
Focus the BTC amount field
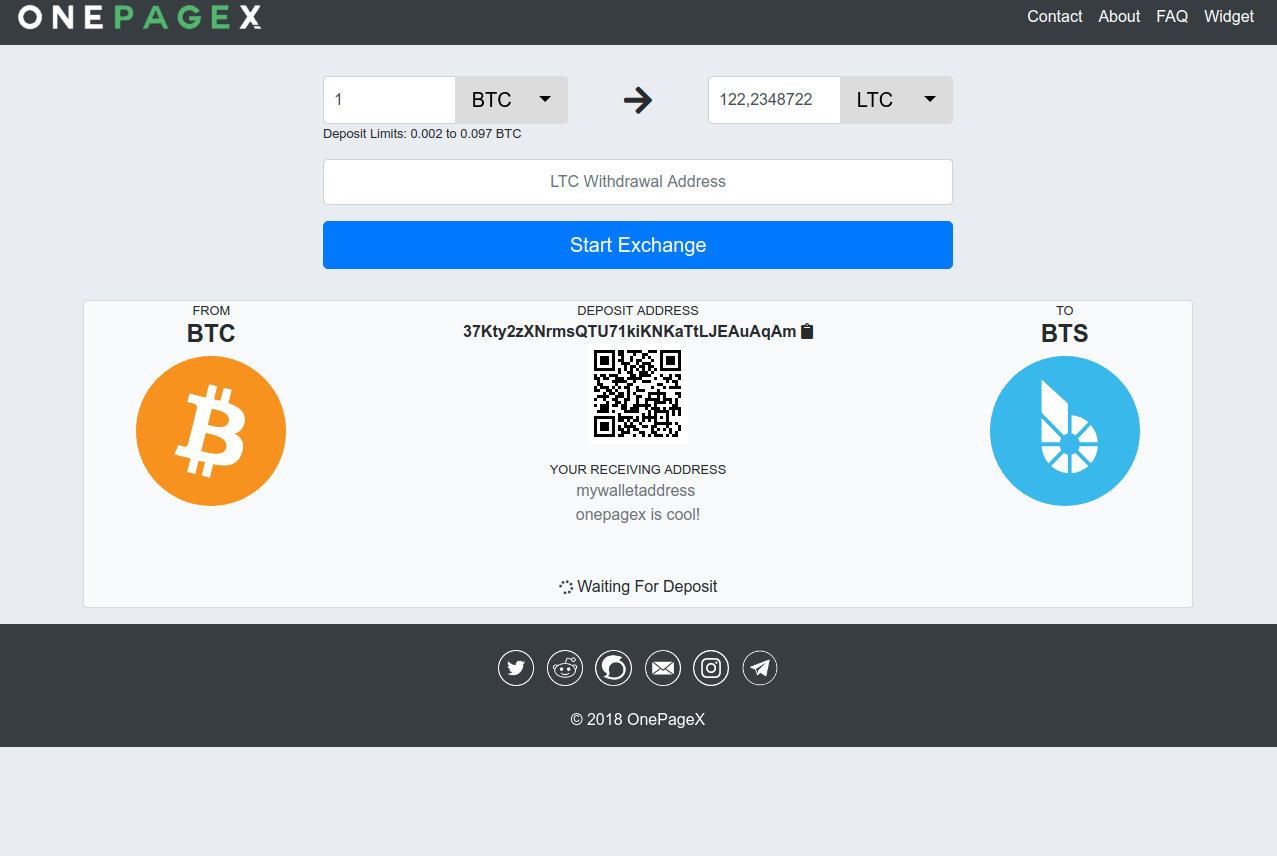(389, 100)
